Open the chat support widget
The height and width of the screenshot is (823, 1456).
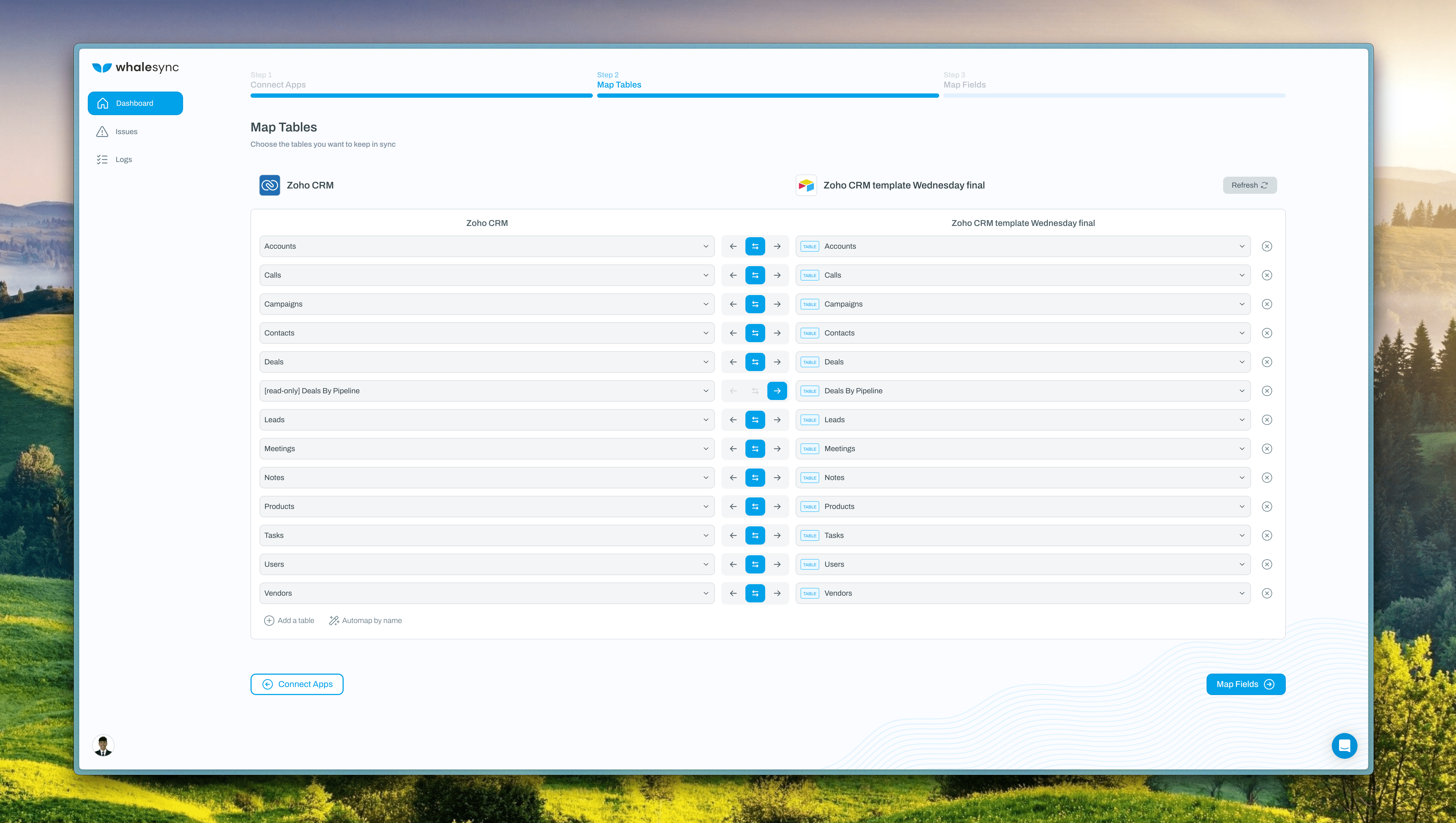[1344, 746]
